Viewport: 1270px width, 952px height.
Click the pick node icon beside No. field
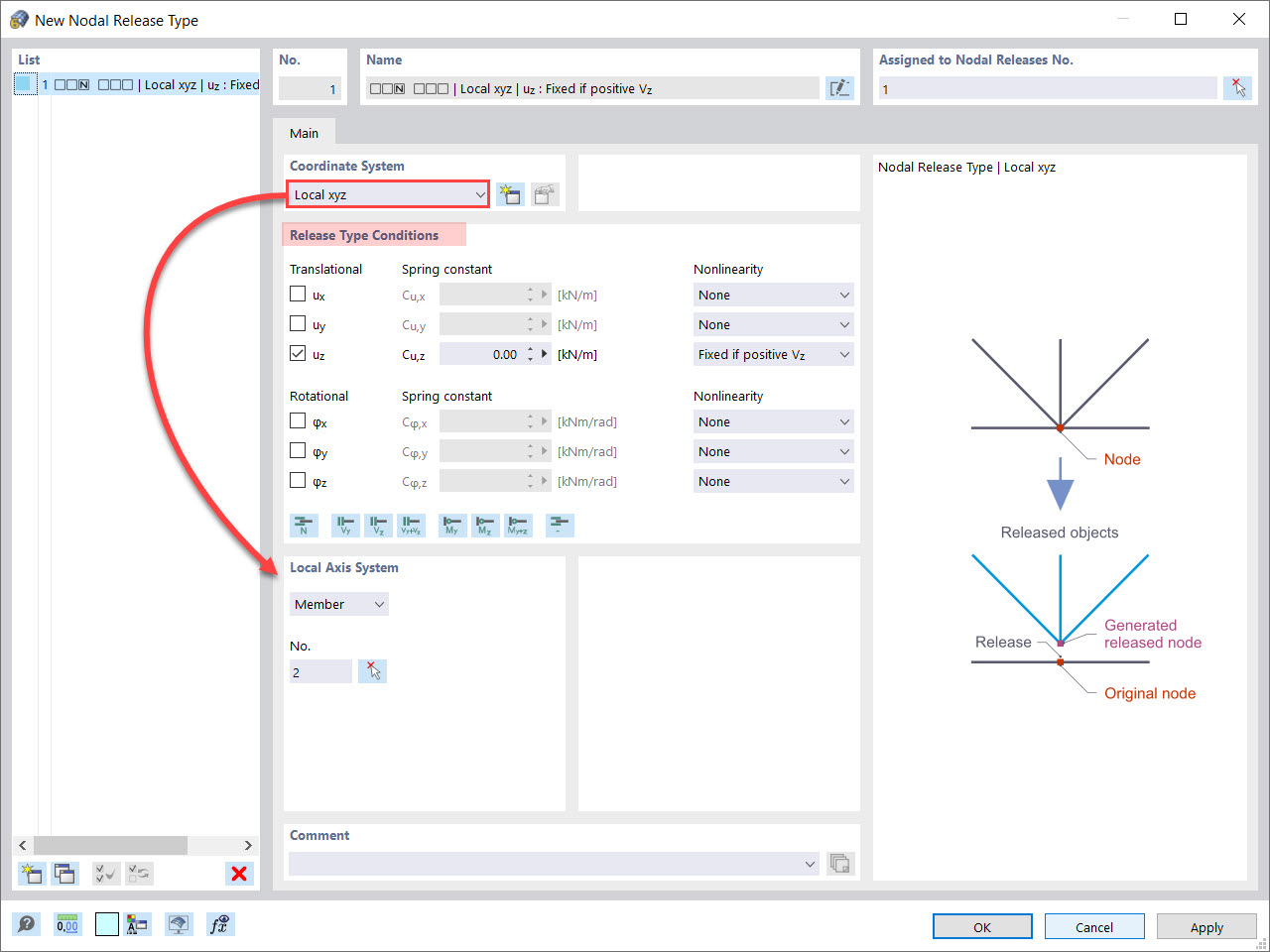point(372,670)
